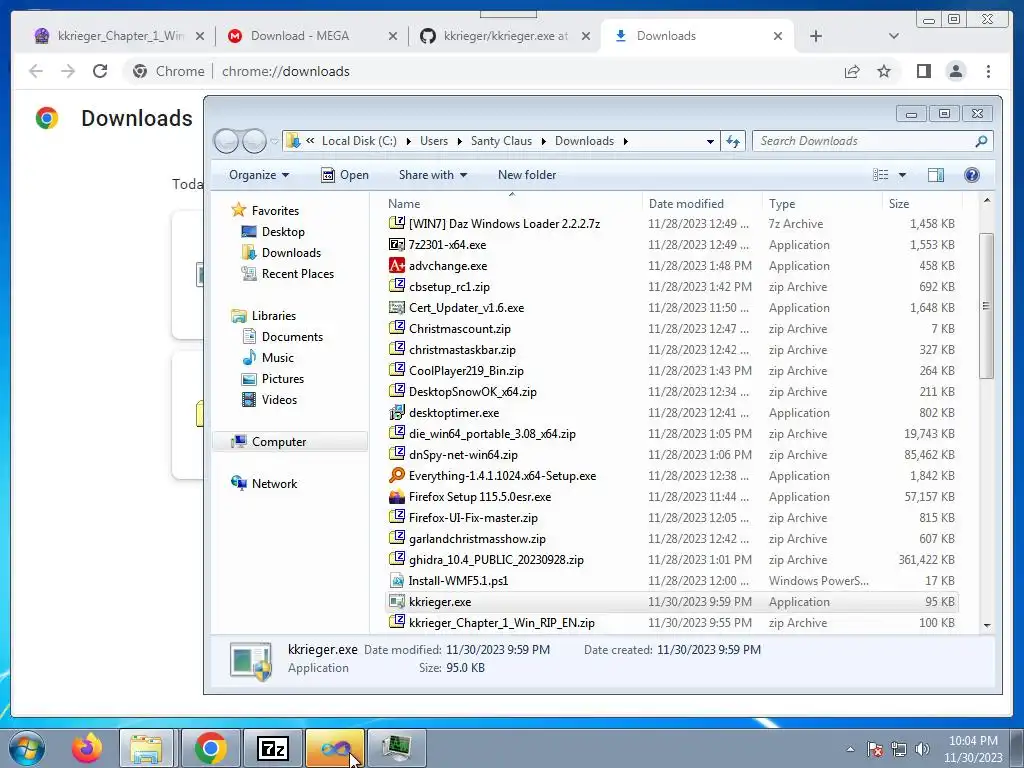The width and height of the screenshot is (1024, 768).
Task: Open the Organize menu
Action: 259,175
